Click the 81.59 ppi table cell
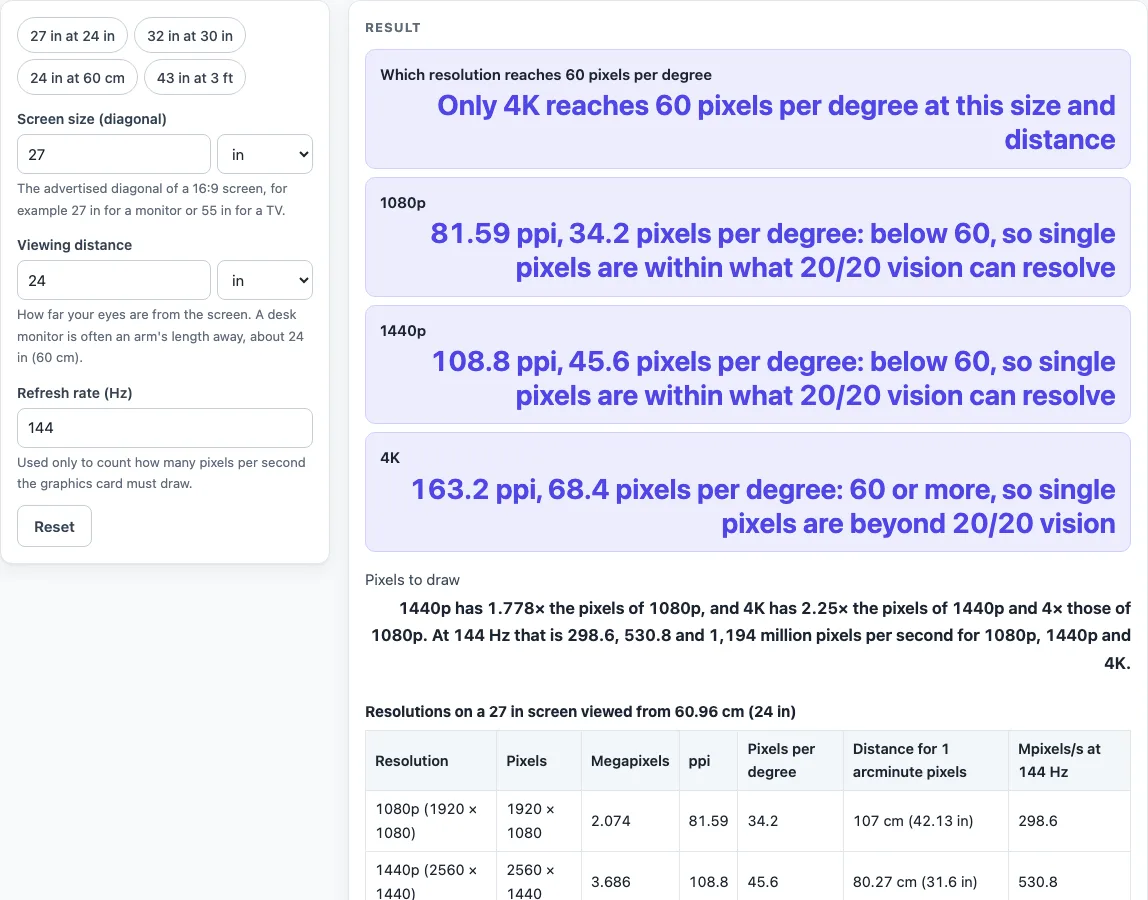 [708, 821]
